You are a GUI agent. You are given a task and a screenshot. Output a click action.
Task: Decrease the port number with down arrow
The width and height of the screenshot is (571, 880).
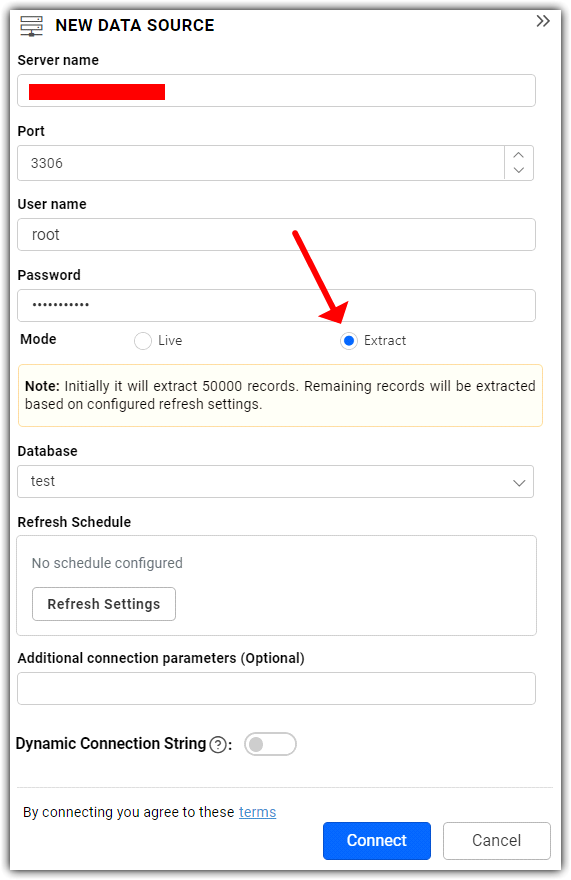(519, 170)
